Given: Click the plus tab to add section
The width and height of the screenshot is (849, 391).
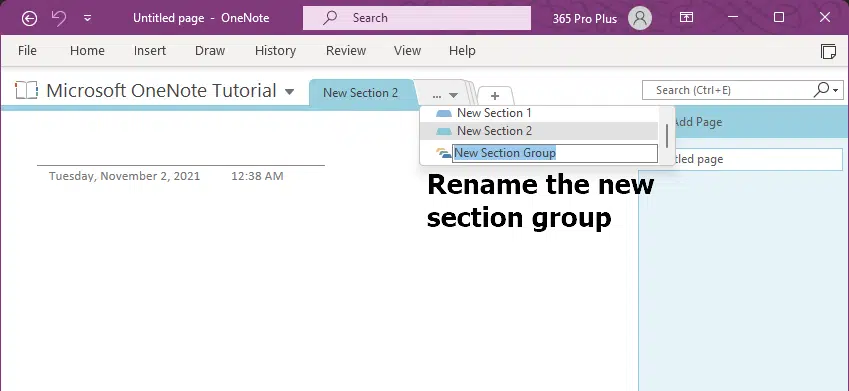Looking at the screenshot, I should [494, 96].
